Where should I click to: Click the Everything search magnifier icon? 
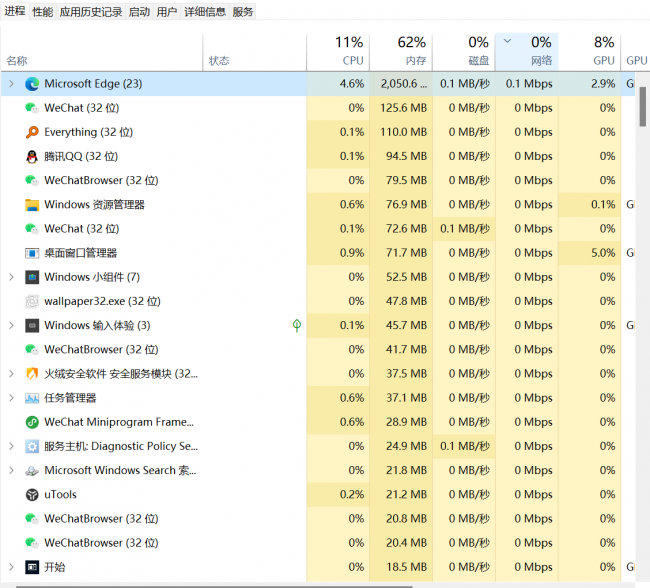[32, 132]
